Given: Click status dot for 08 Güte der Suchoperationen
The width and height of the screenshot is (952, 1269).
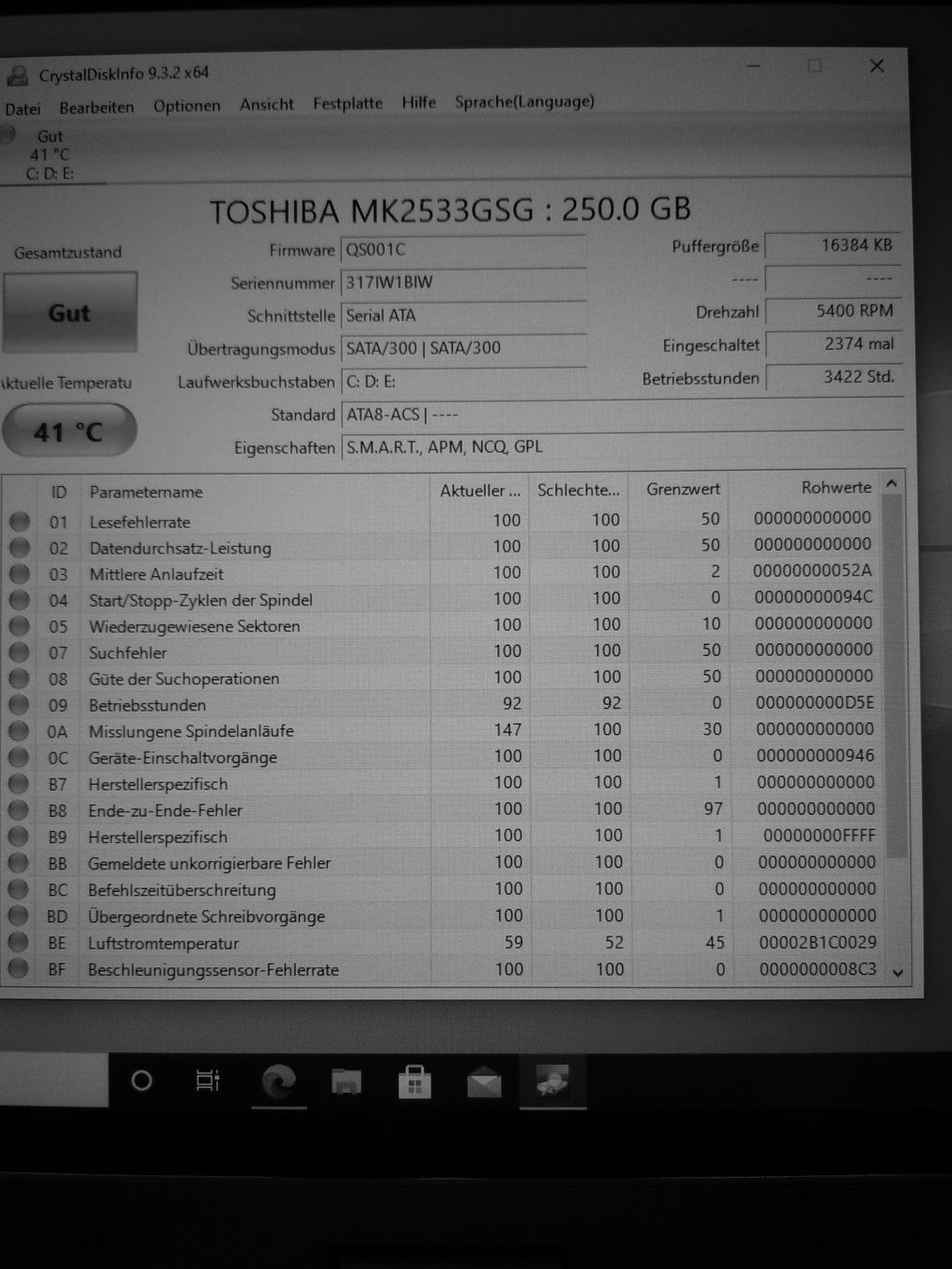Looking at the screenshot, I should tap(19, 679).
